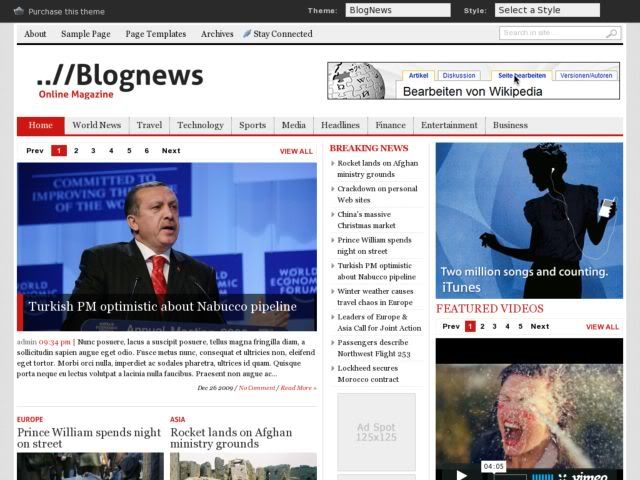Open breaking news Winter weather causes travel chaos

click(x=375, y=297)
